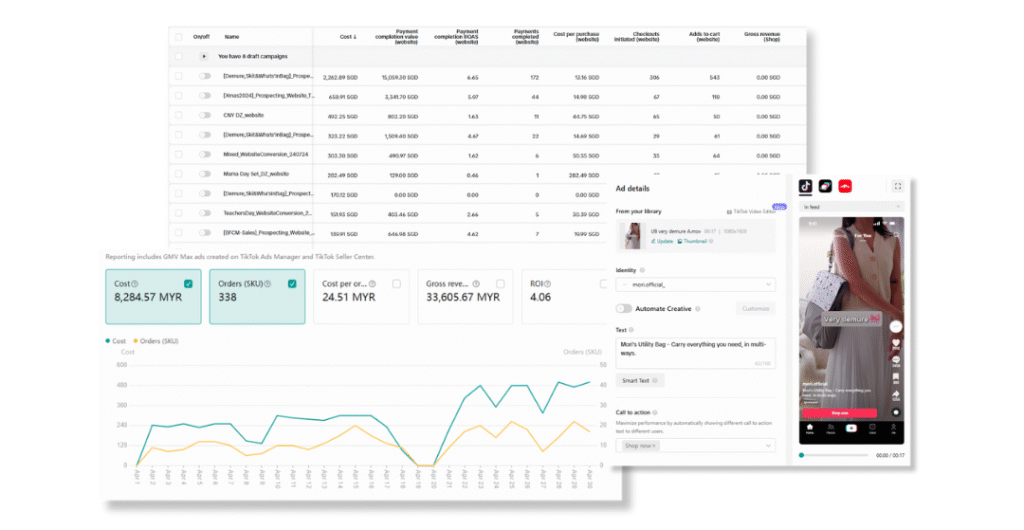Select the TikTok placement preview icon
The width and height of the screenshot is (1024, 530).
tap(806, 187)
